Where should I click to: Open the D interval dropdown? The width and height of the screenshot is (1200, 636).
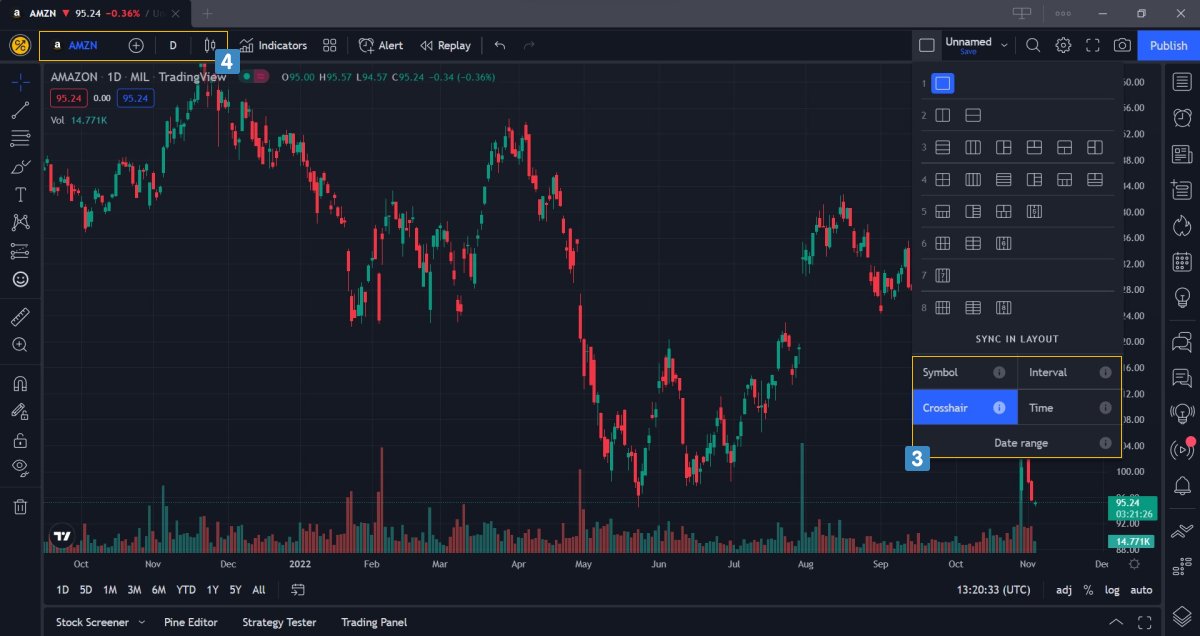[173, 46]
